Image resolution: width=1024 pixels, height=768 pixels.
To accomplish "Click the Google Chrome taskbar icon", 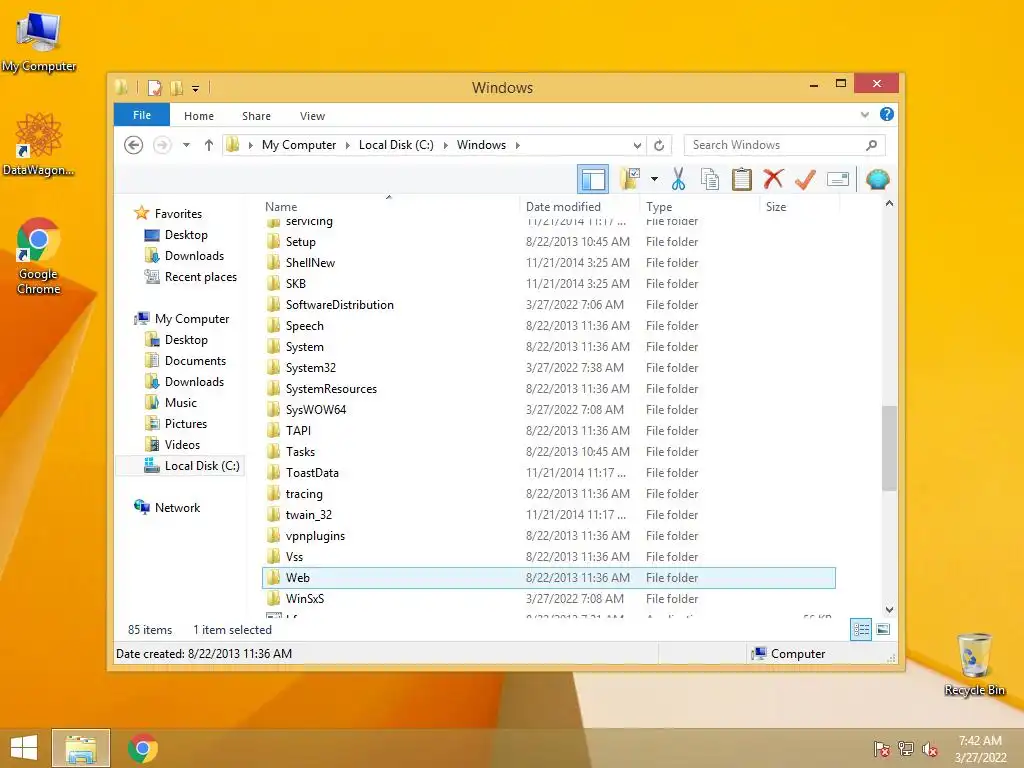I will click(x=142, y=748).
